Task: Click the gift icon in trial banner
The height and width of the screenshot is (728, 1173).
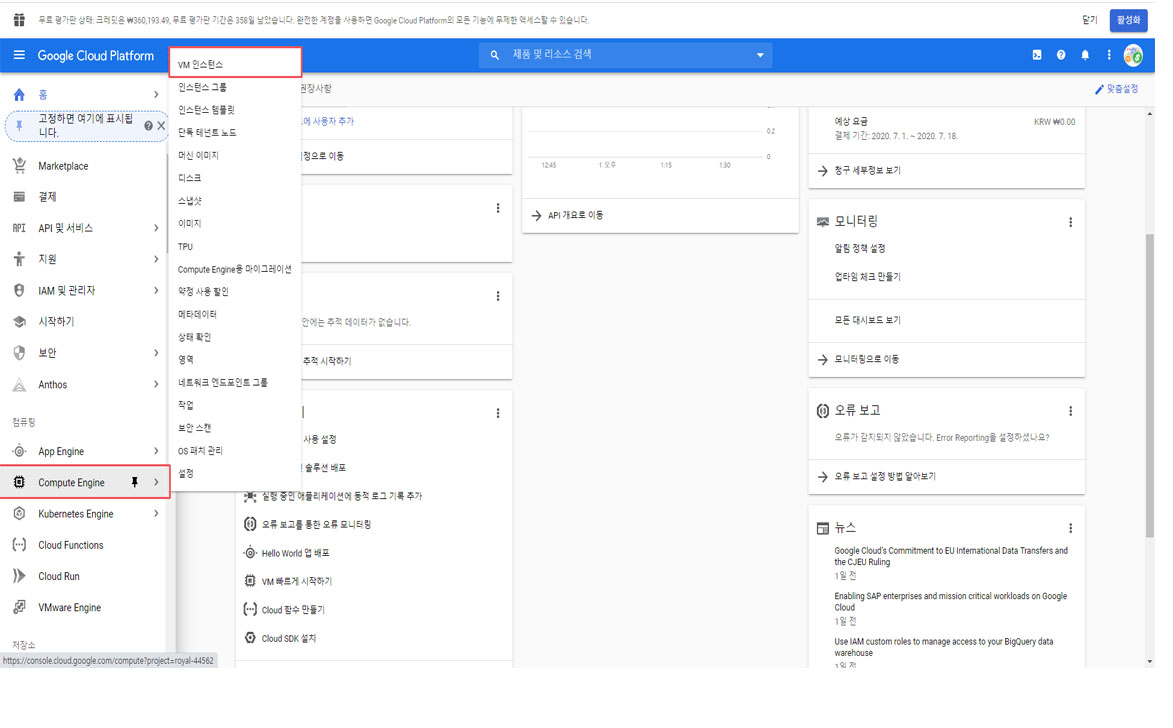Action: pyautogui.click(x=19, y=20)
